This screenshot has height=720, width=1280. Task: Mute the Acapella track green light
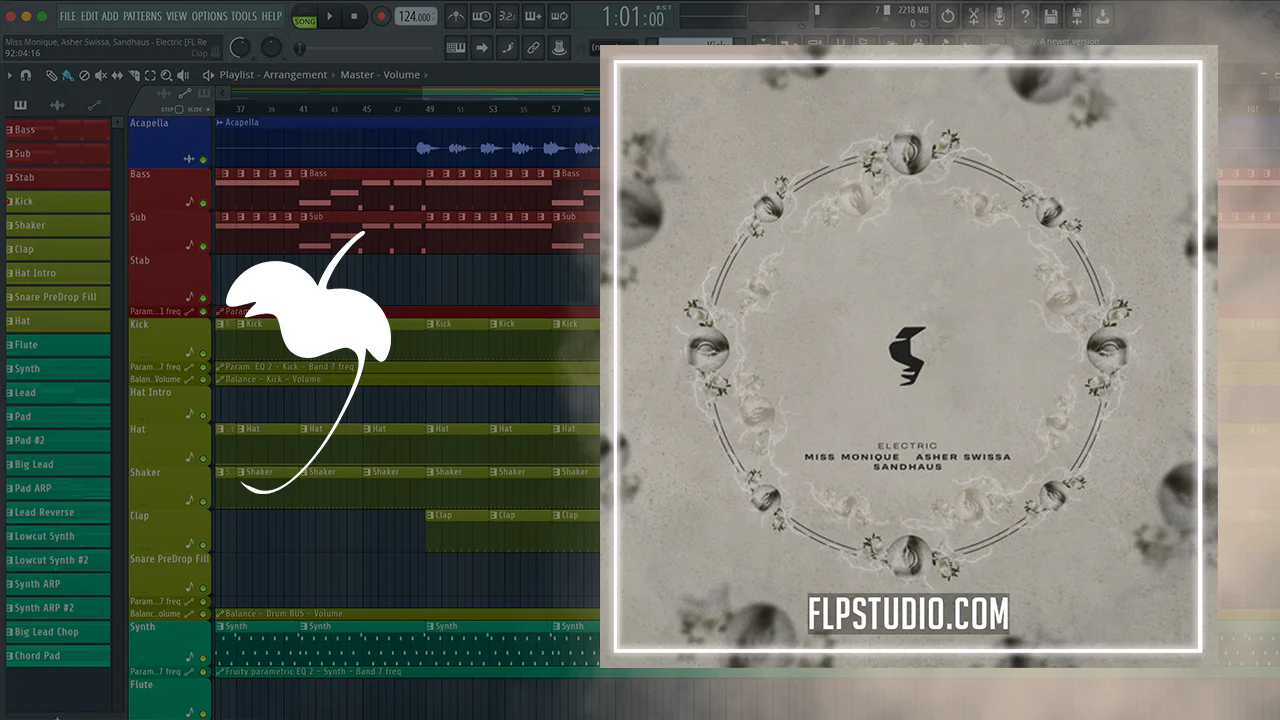203,160
